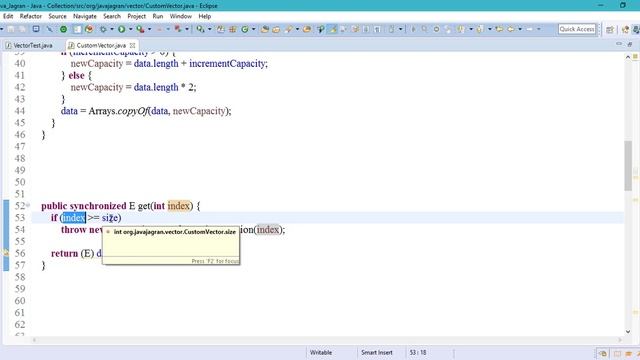Click the vertical scrollbar down arrow
Screen dimensions: 640x360
628,331
